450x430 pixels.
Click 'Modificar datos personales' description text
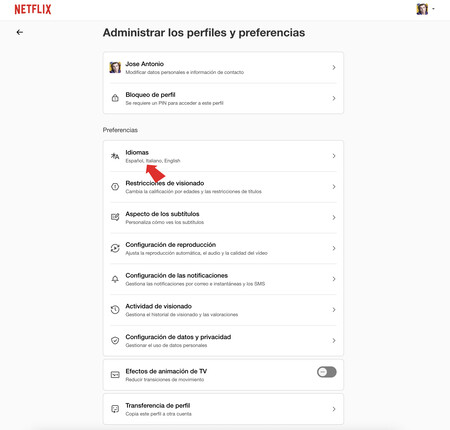coord(184,72)
